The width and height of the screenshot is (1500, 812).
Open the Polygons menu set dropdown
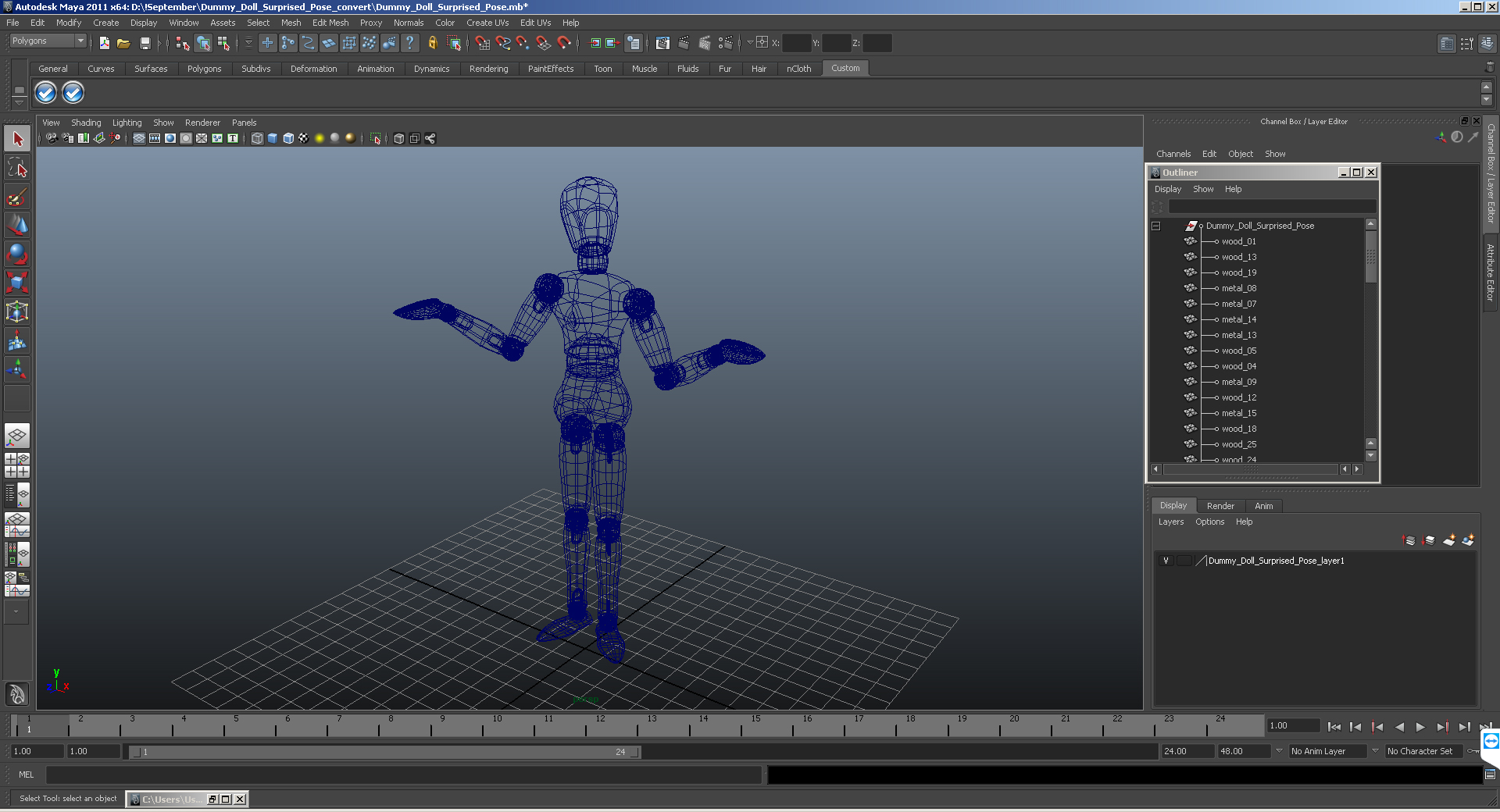pyautogui.click(x=48, y=41)
